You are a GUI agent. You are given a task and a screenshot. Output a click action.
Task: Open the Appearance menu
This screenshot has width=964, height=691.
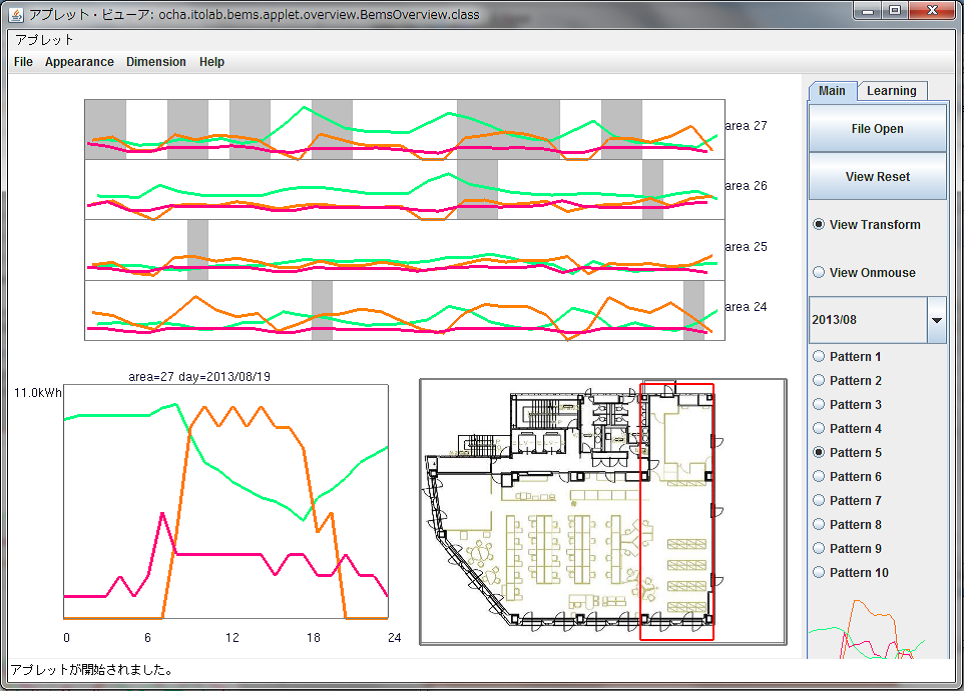[79, 62]
